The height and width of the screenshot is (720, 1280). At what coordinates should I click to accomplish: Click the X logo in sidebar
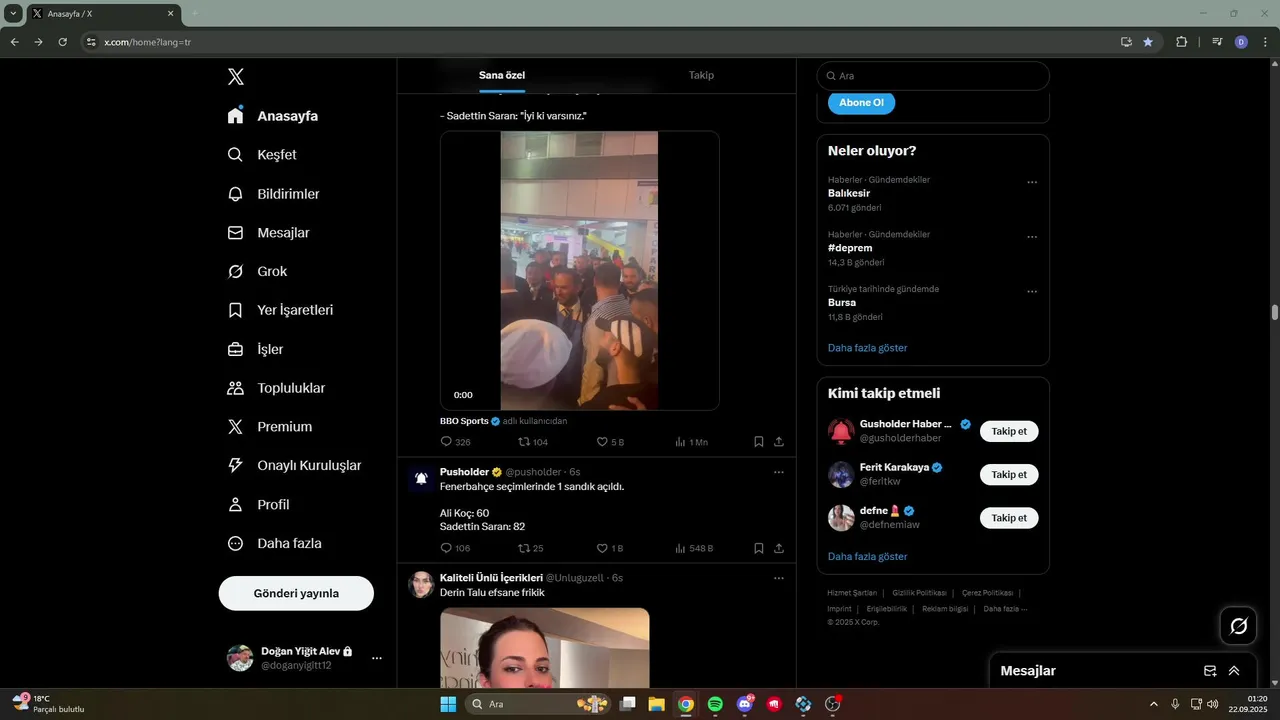(x=236, y=77)
